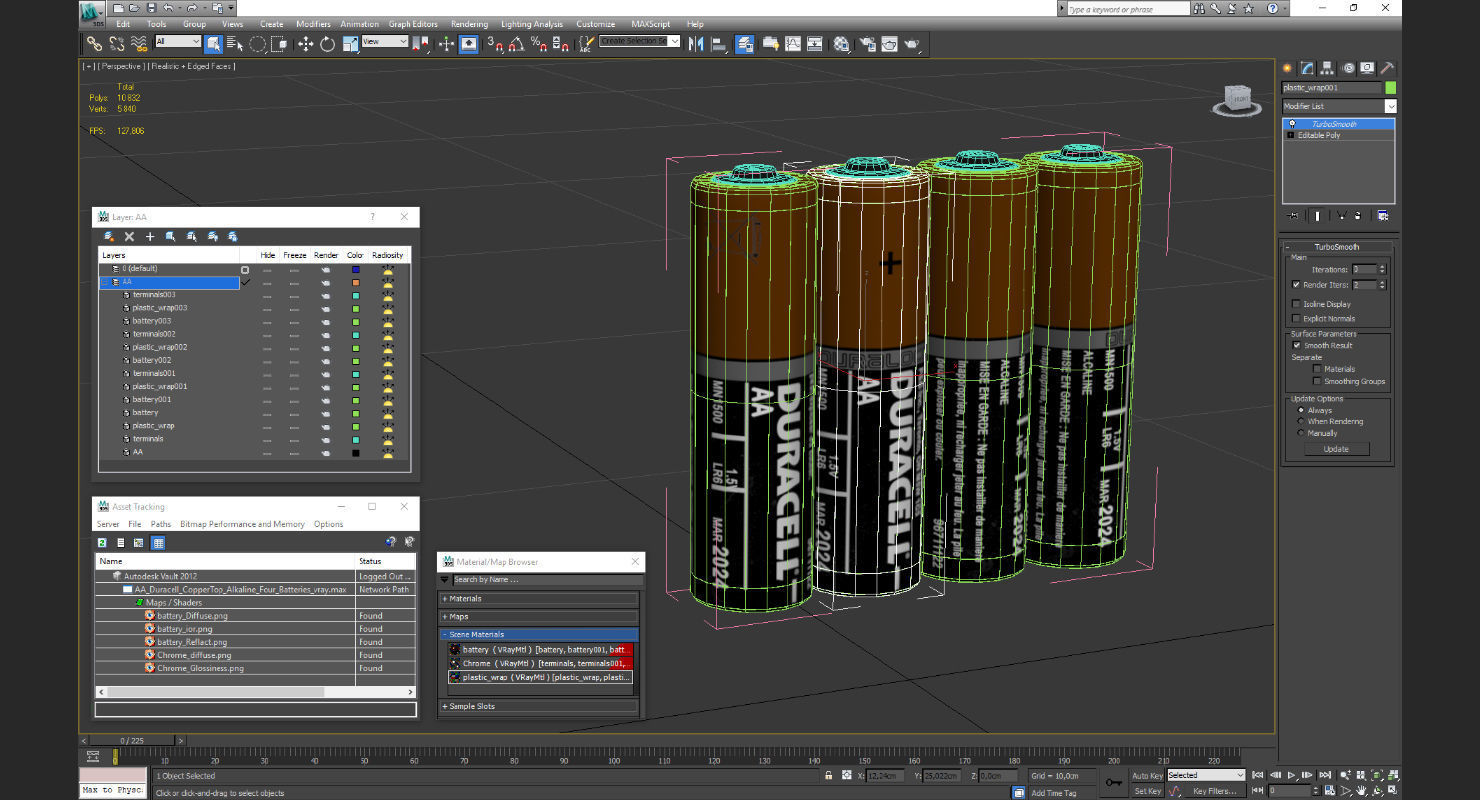The width and height of the screenshot is (1480, 800).
Task: Open the Rendering menu
Action: tap(469, 24)
